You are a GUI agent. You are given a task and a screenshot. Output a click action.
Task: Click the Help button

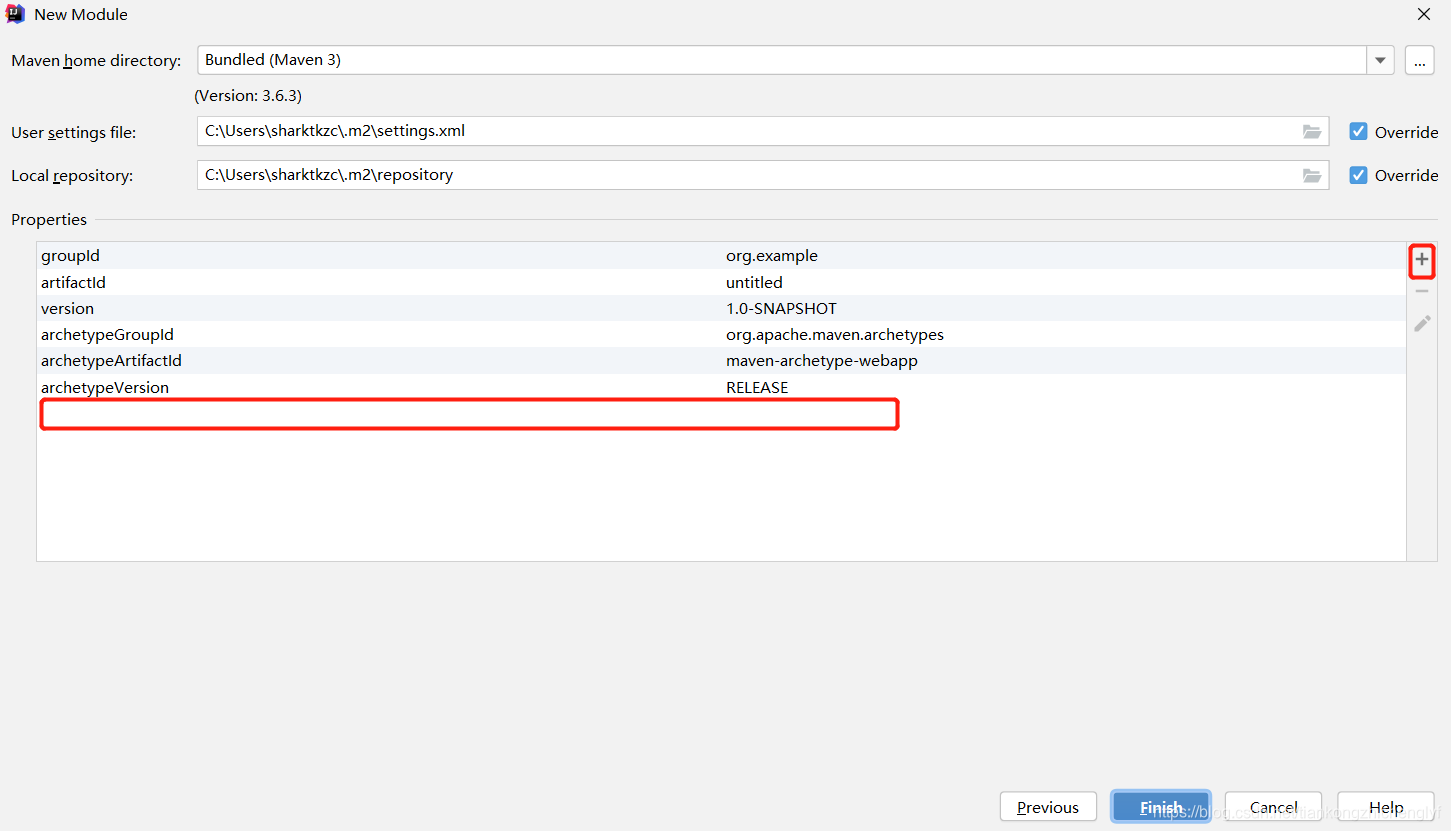click(x=1386, y=807)
